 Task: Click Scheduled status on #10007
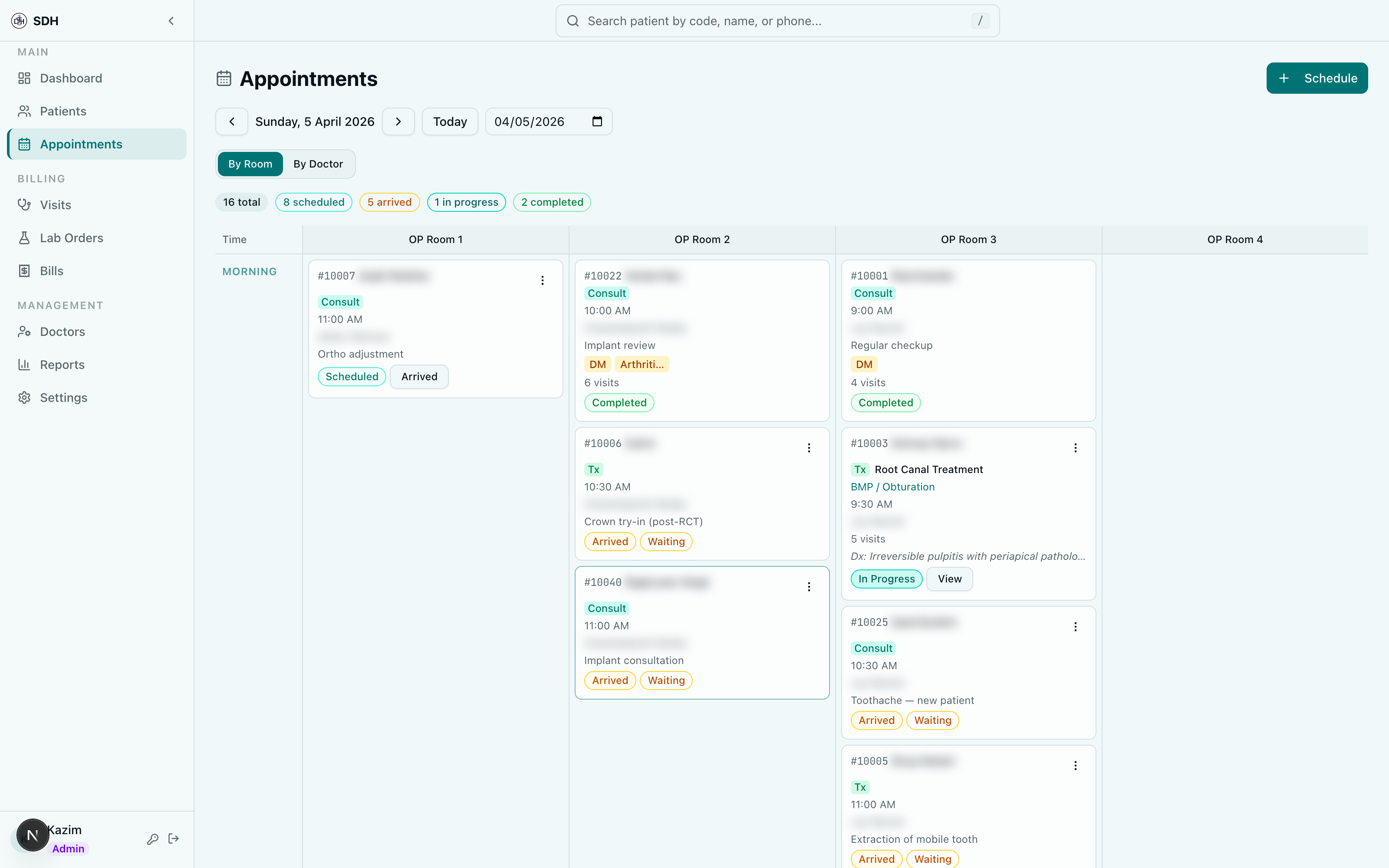click(x=352, y=377)
